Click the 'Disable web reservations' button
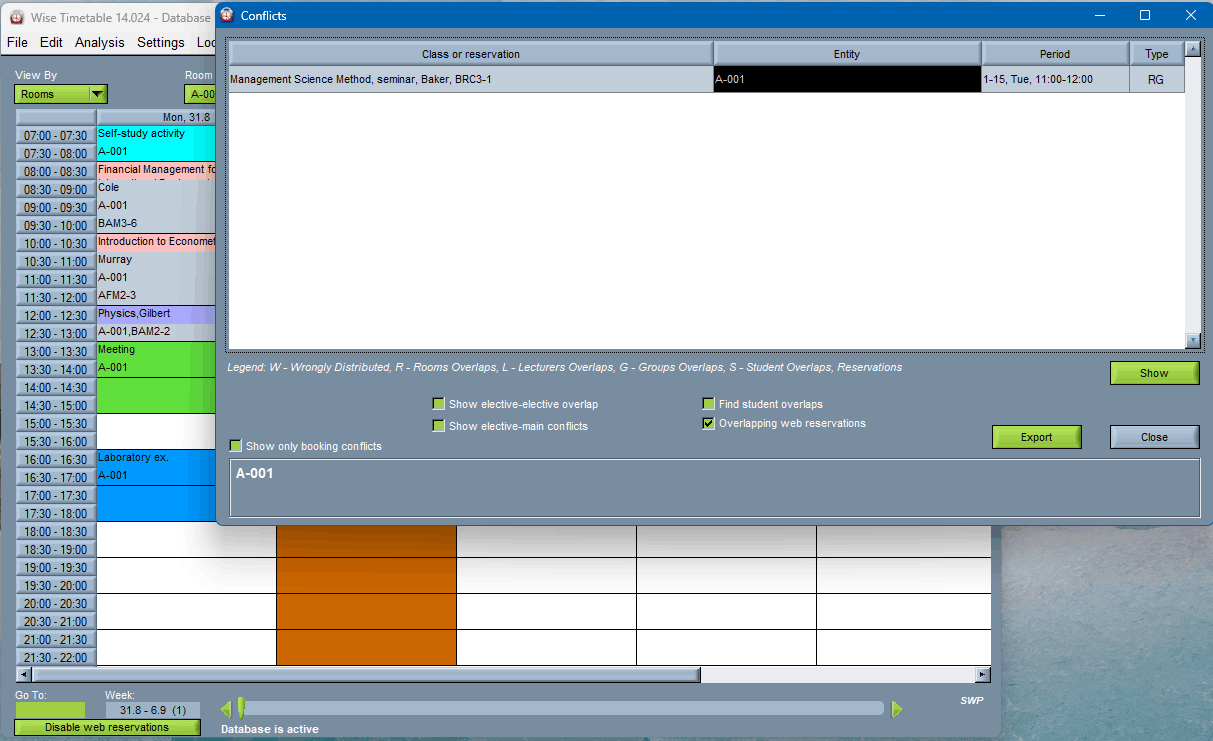This screenshot has width=1213, height=741. pyautogui.click(x=107, y=727)
